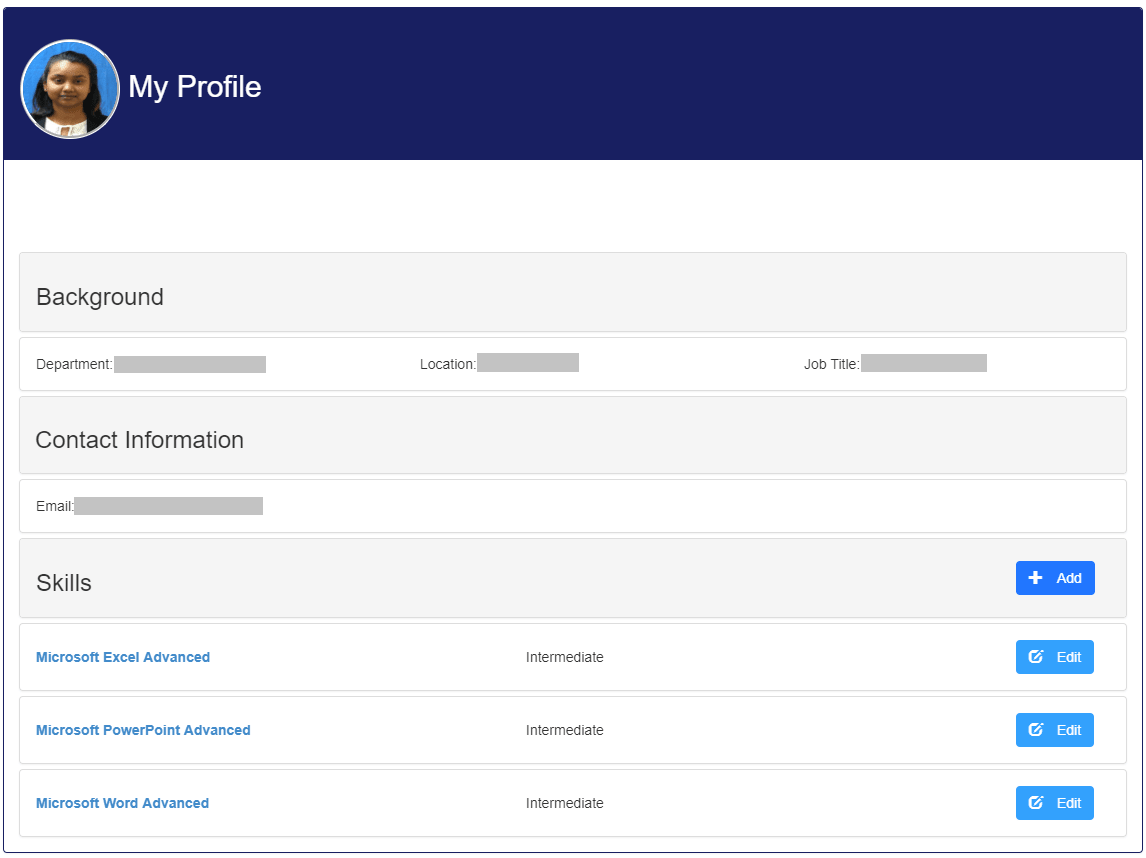Select the Background section header

pos(100,297)
